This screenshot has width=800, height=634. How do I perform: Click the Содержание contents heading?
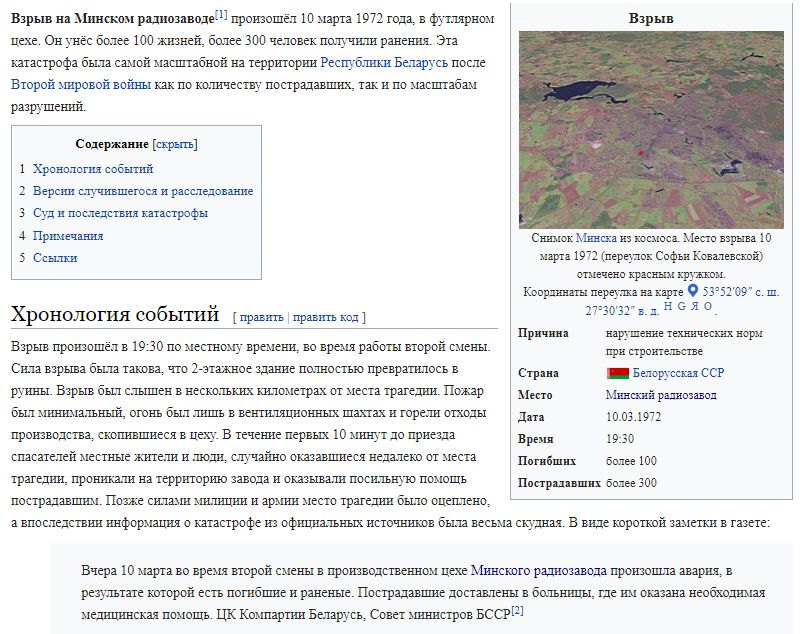tap(112, 144)
